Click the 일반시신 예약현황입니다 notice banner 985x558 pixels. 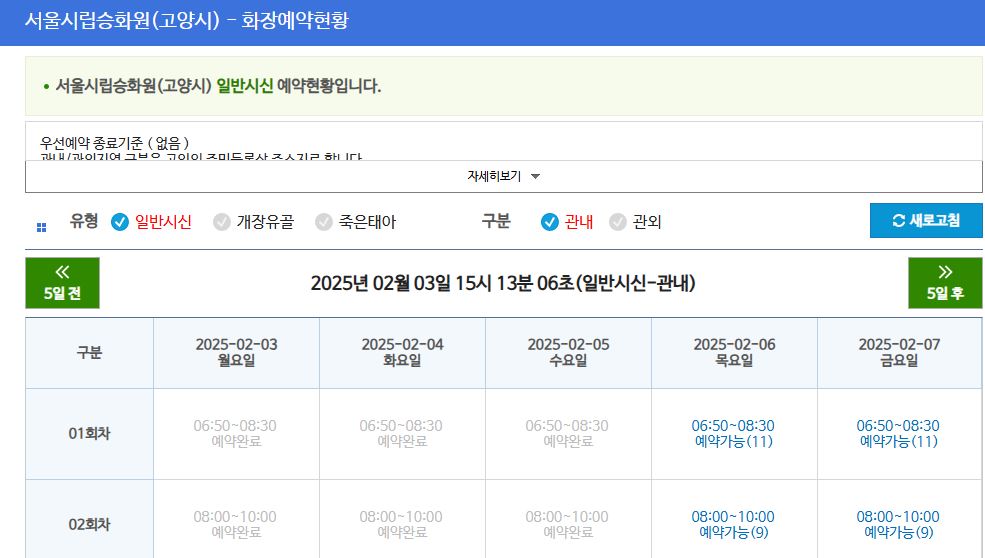(503, 86)
